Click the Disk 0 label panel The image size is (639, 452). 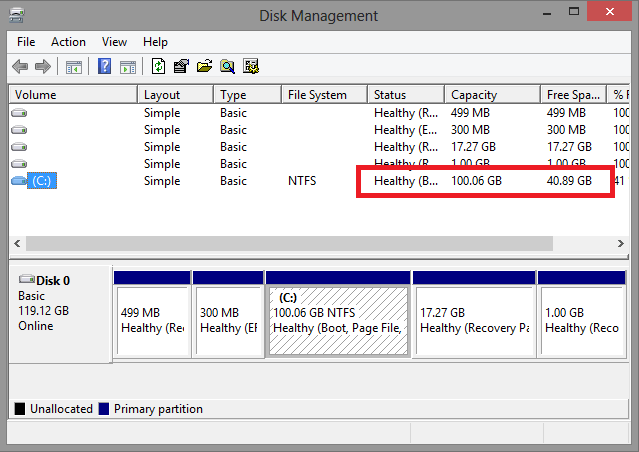[x=59, y=310]
